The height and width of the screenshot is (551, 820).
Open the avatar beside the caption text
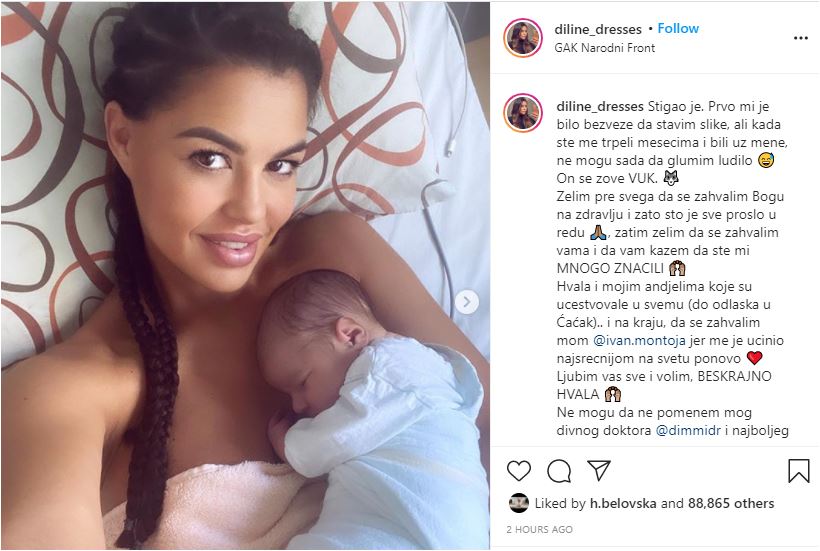(522, 113)
